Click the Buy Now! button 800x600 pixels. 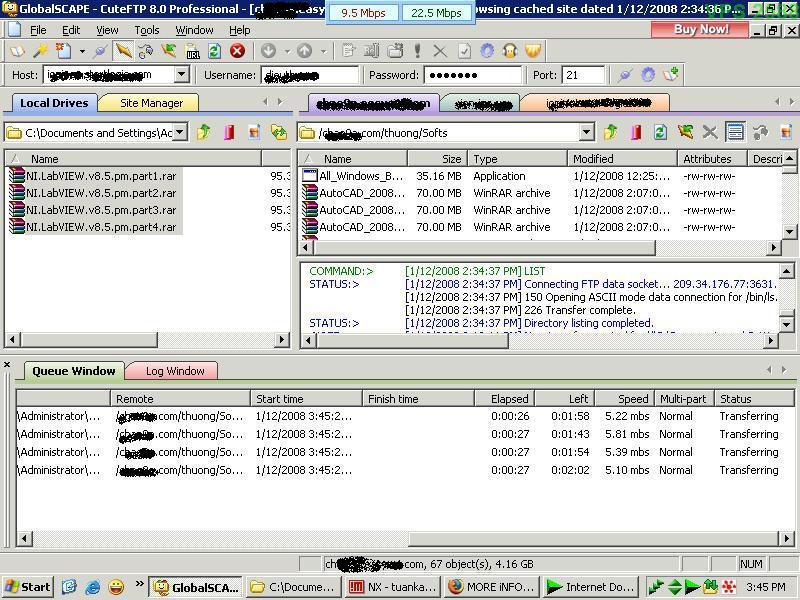701,30
